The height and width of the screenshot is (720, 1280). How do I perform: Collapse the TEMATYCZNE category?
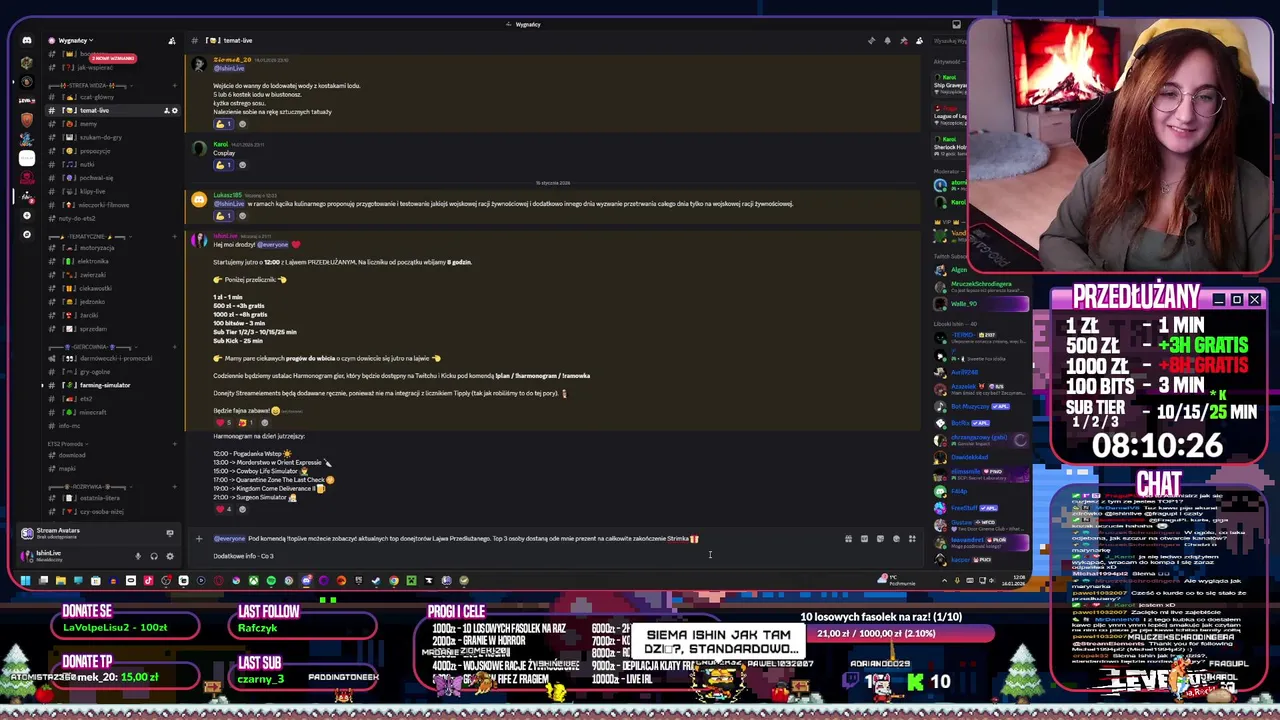tap(89, 236)
